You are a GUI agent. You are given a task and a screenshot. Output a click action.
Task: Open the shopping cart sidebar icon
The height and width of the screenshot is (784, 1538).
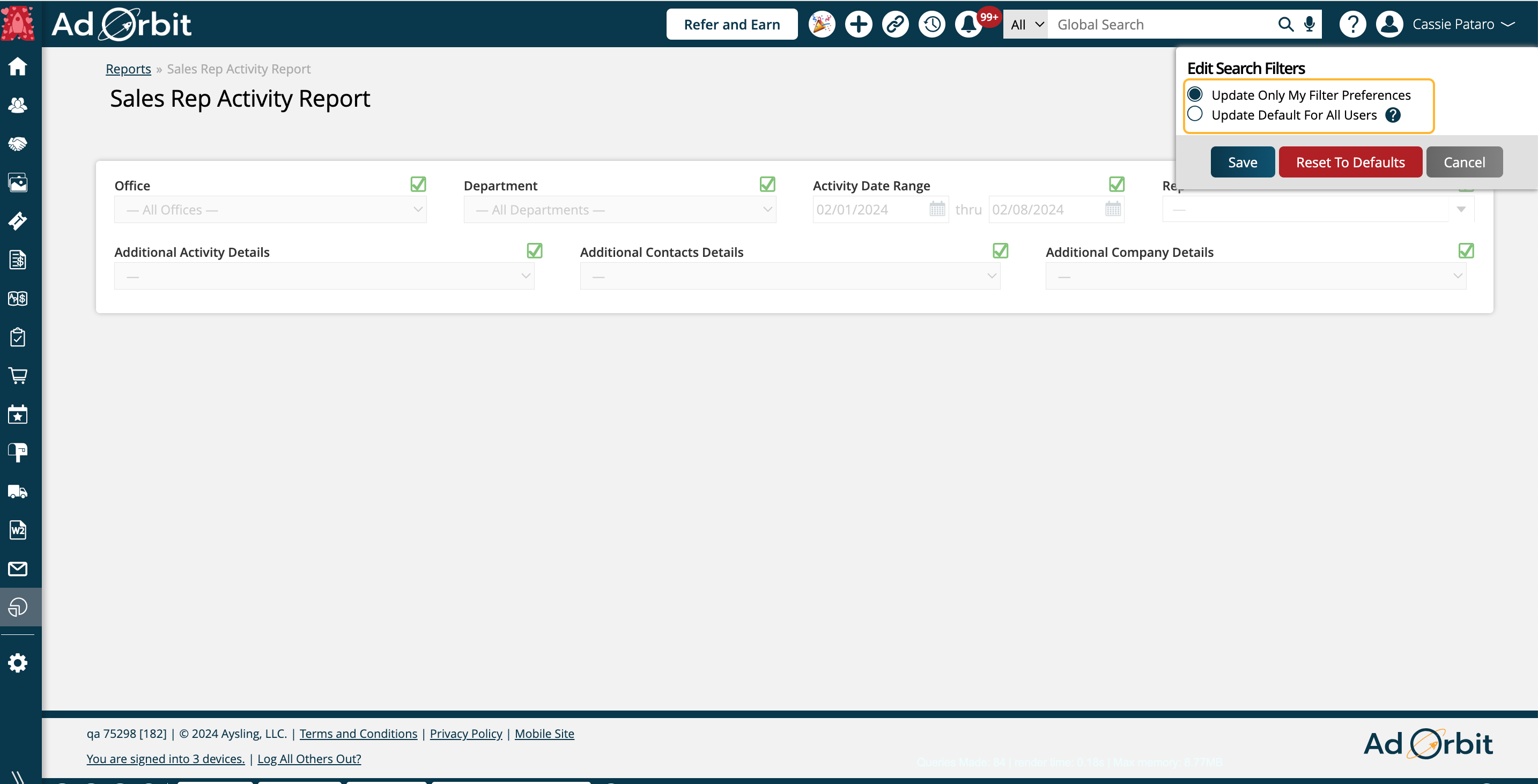[x=17, y=375]
